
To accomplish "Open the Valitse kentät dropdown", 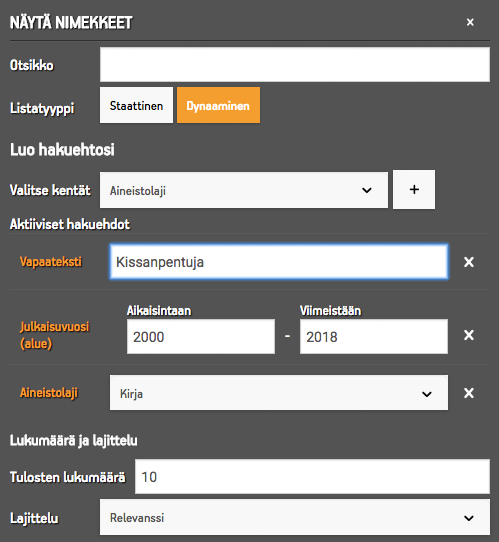I will (x=244, y=190).
